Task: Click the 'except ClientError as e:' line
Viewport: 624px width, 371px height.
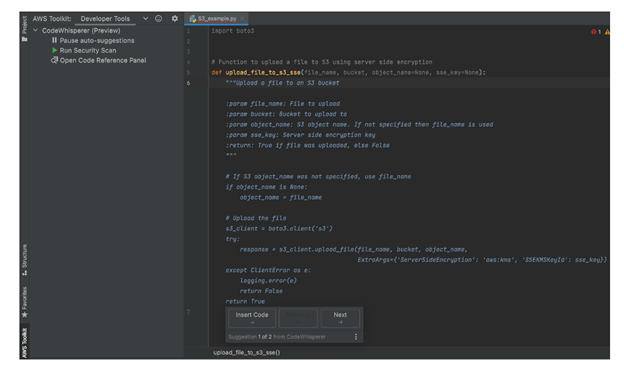Action: 268,270
